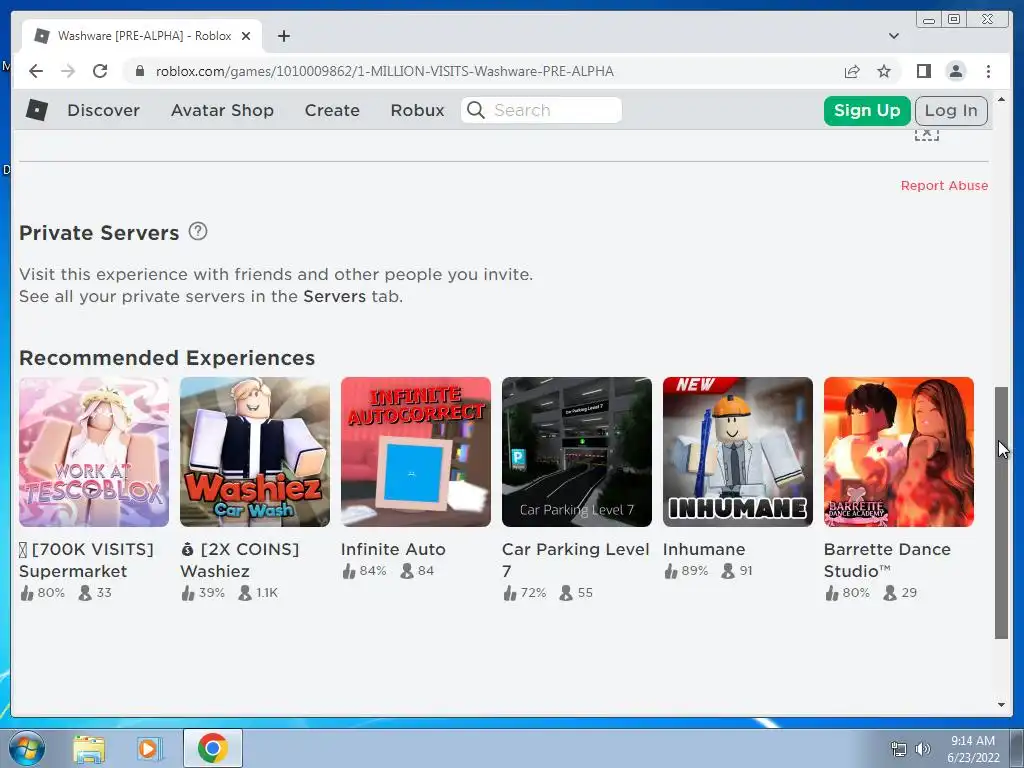Image resolution: width=1024 pixels, height=768 pixels.
Task: Reload the current page
Action: (x=100, y=71)
